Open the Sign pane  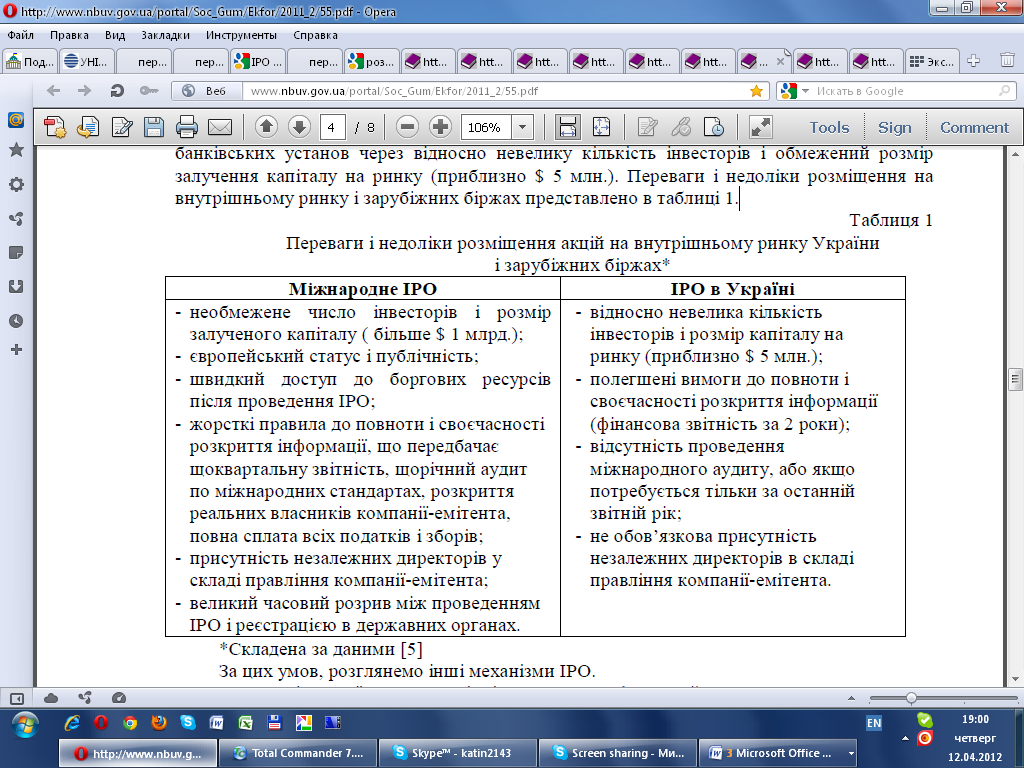pyautogui.click(x=895, y=127)
